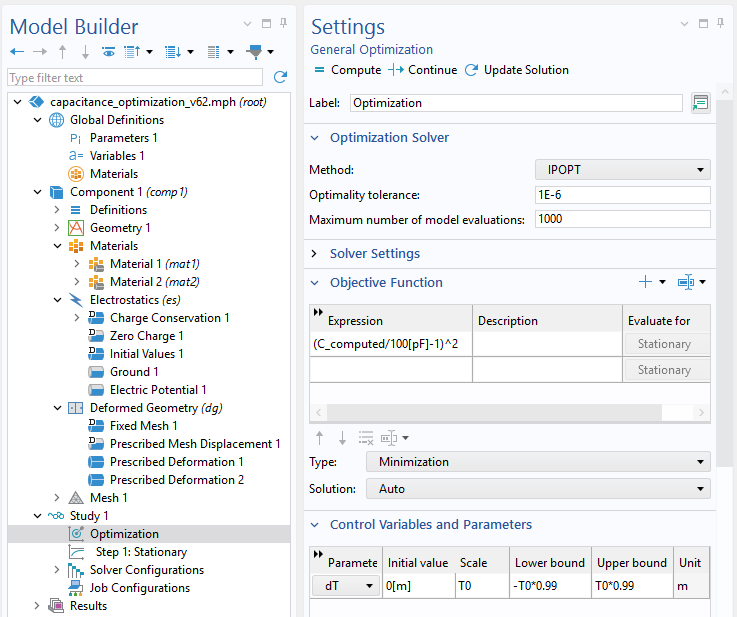The height and width of the screenshot is (617, 737).
Task: Expand the Mesh 1 node
Action: click(57, 498)
